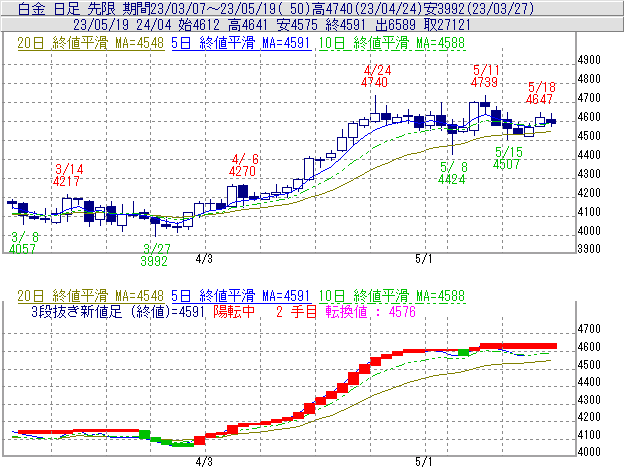Click the 4/3 date label on lower chart

click(204, 462)
